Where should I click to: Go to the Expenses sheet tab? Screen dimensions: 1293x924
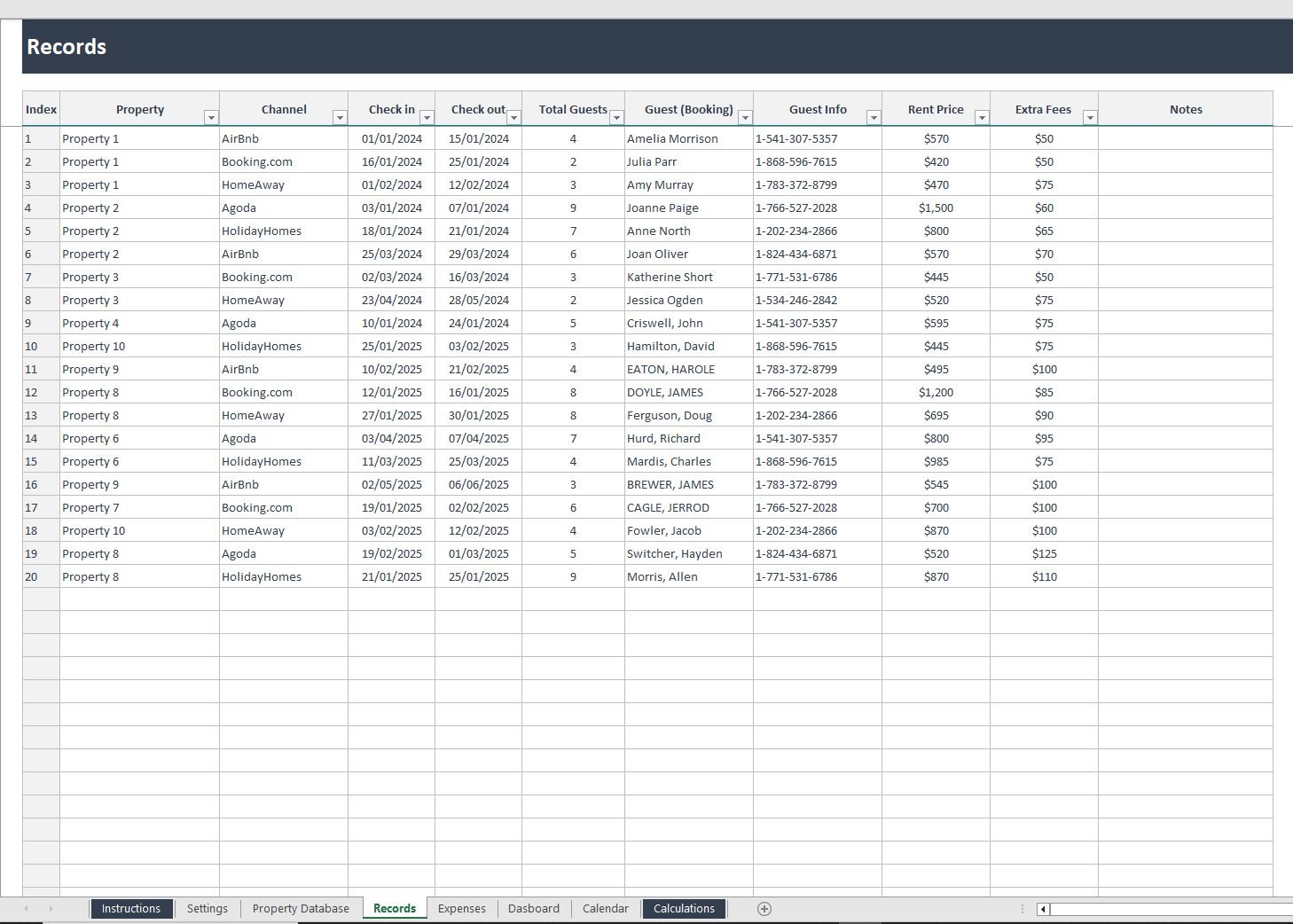click(x=462, y=909)
